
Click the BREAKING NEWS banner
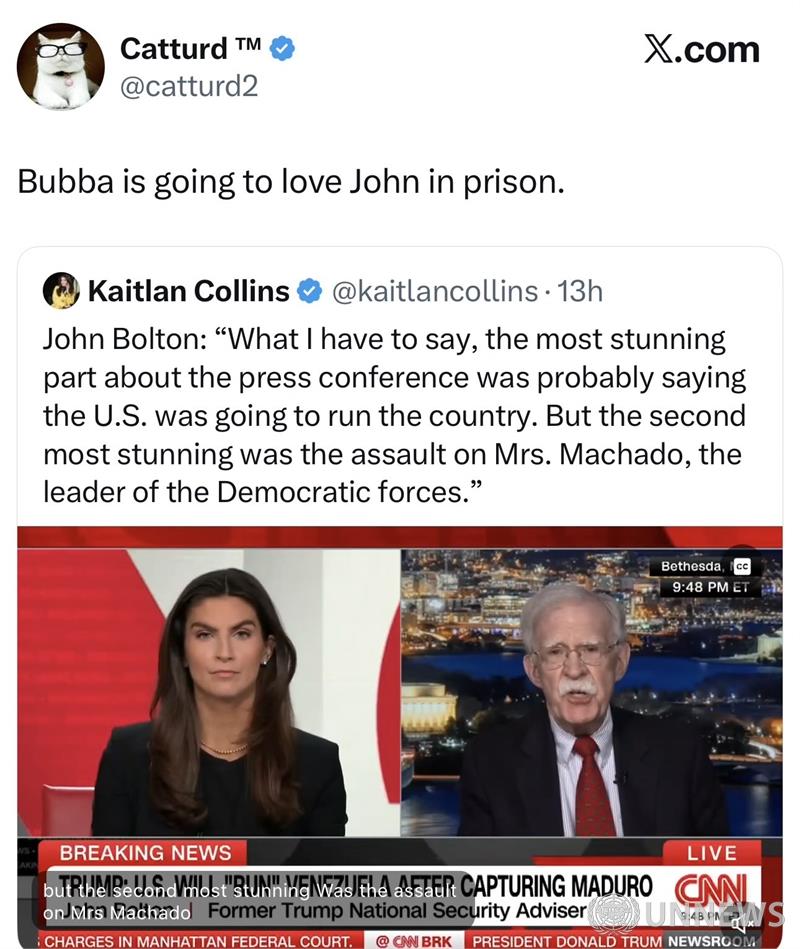[146, 853]
